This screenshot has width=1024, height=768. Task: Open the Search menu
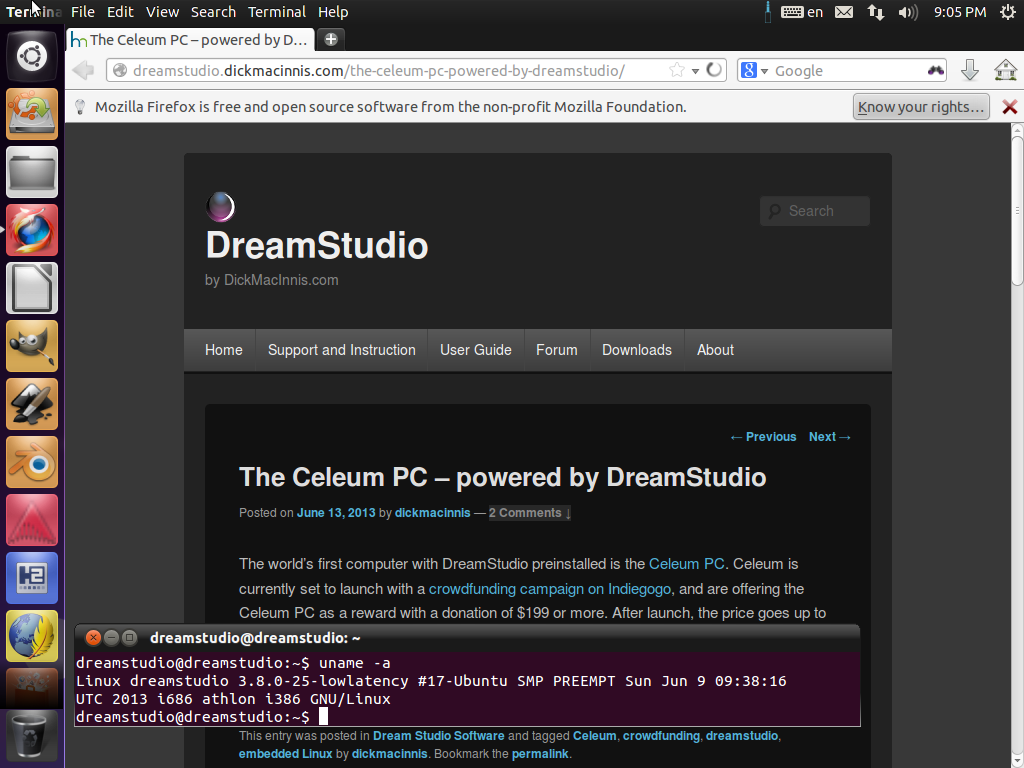click(214, 12)
